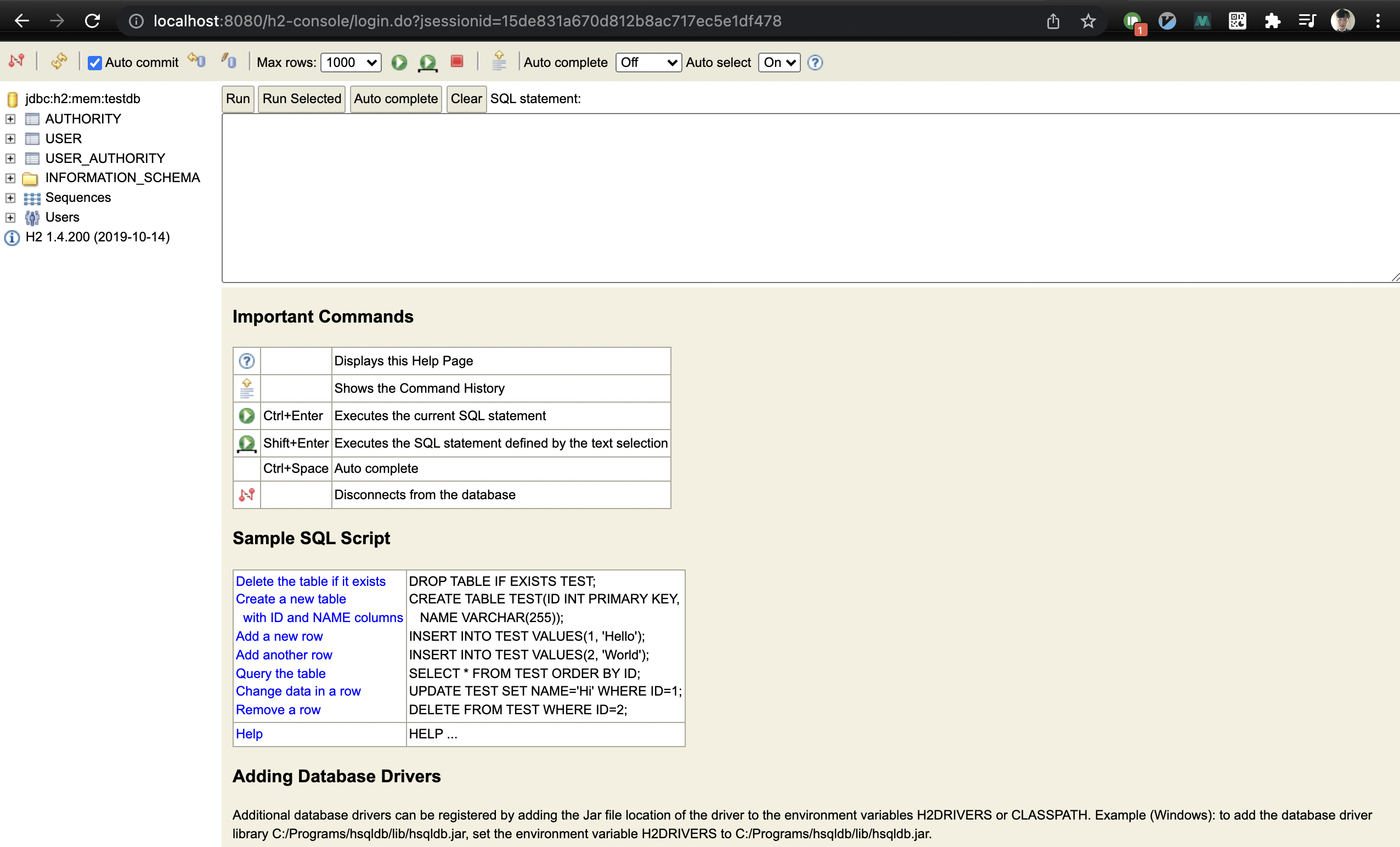Expand the INFORMATION_SCHEMA folder node
Screen dimensions: 1400x847
coord(10,178)
